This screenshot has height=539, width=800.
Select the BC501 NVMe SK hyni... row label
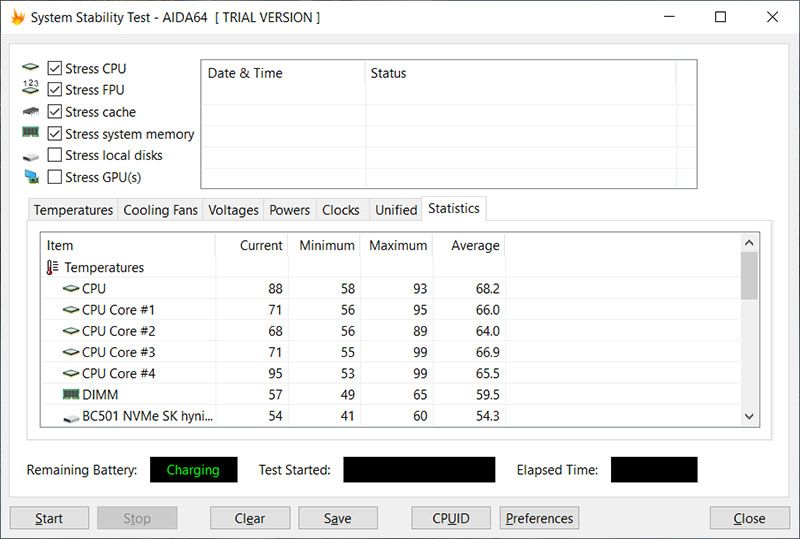(147, 416)
